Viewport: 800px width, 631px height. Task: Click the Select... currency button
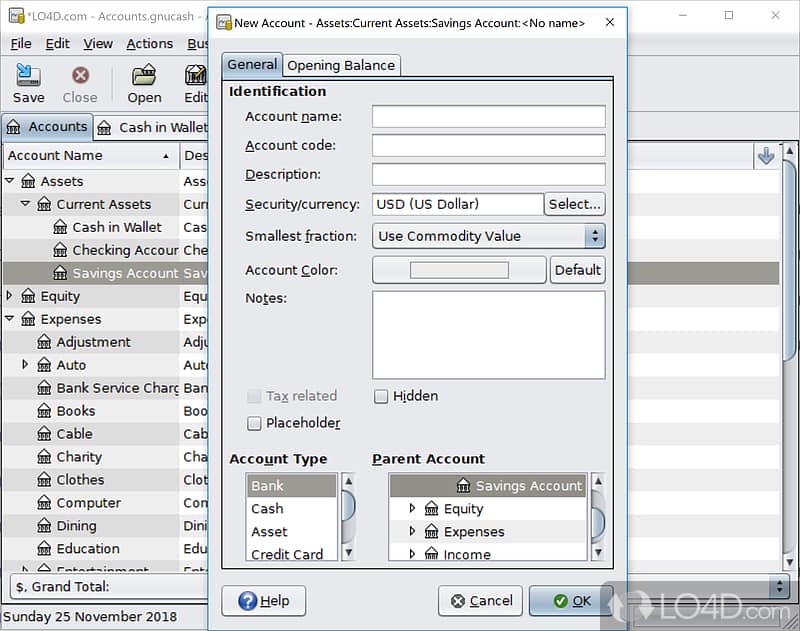[x=575, y=204]
